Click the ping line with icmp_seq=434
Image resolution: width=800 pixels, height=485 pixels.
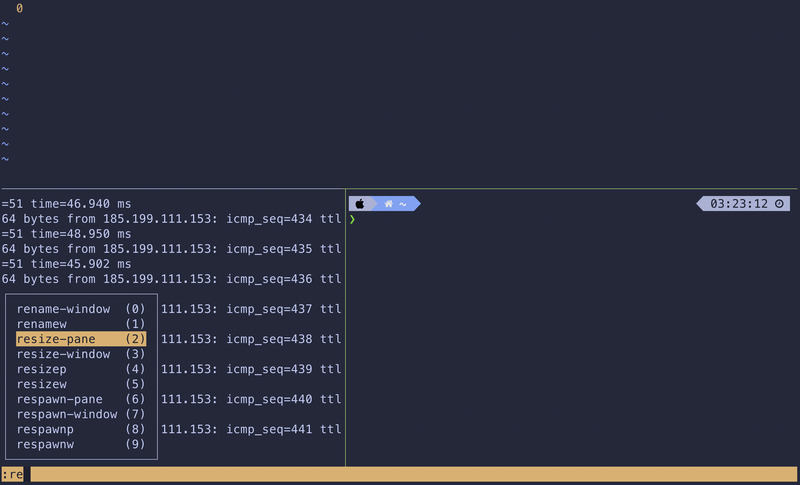coord(171,219)
